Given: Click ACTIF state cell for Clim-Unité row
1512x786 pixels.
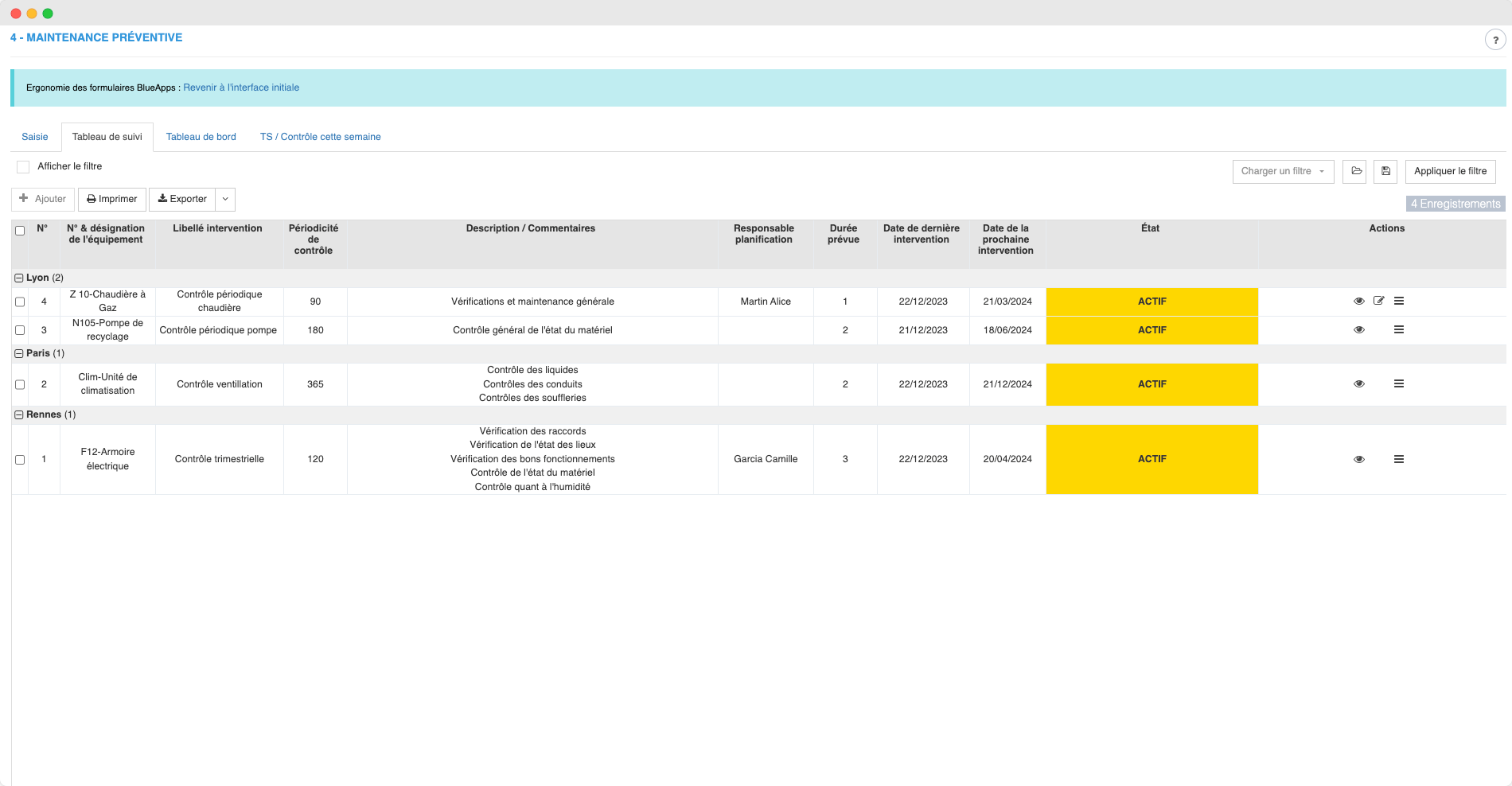Looking at the screenshot, I should (x=1152, y=384).
